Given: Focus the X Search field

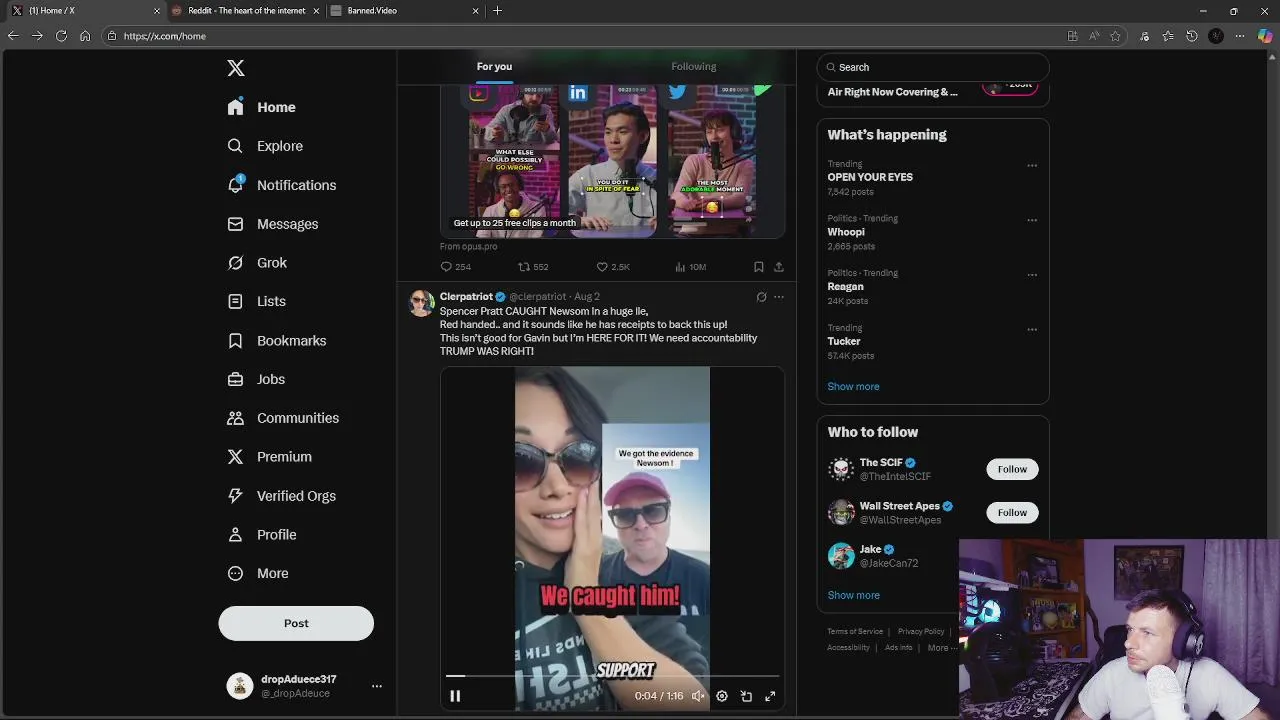Looking at the screenshot, I should (x=933, y=67).
